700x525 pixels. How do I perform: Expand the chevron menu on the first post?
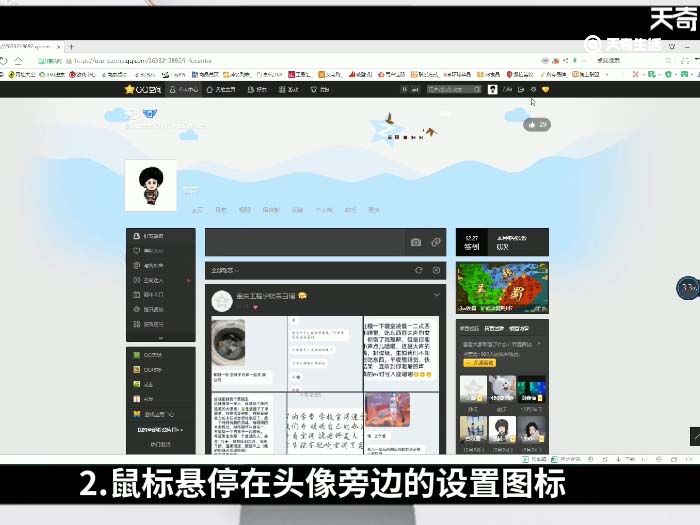pos(437,295)
